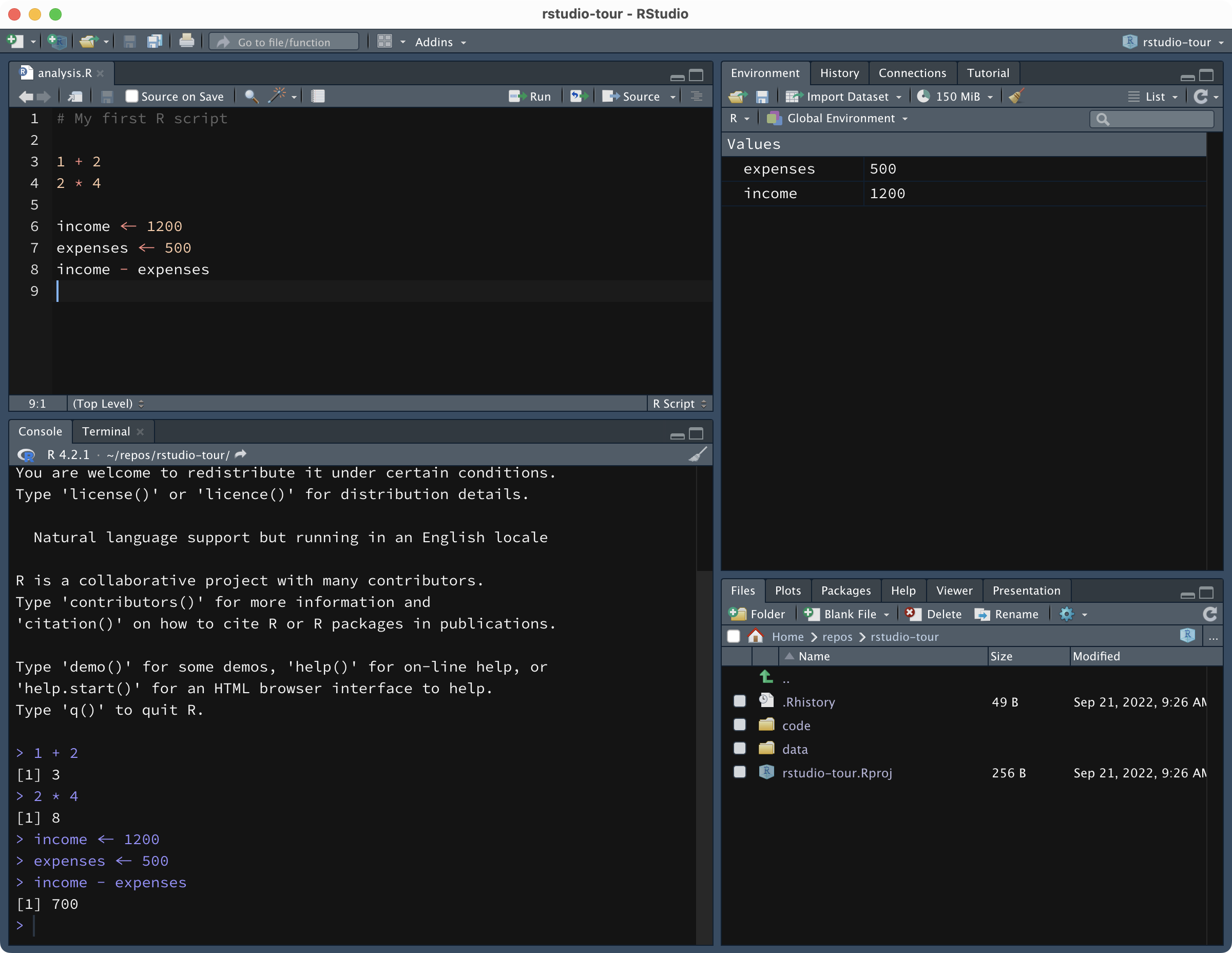The image size is (1232, 953).
Task: Open the Help tab
Action: (x=903, y=591)
